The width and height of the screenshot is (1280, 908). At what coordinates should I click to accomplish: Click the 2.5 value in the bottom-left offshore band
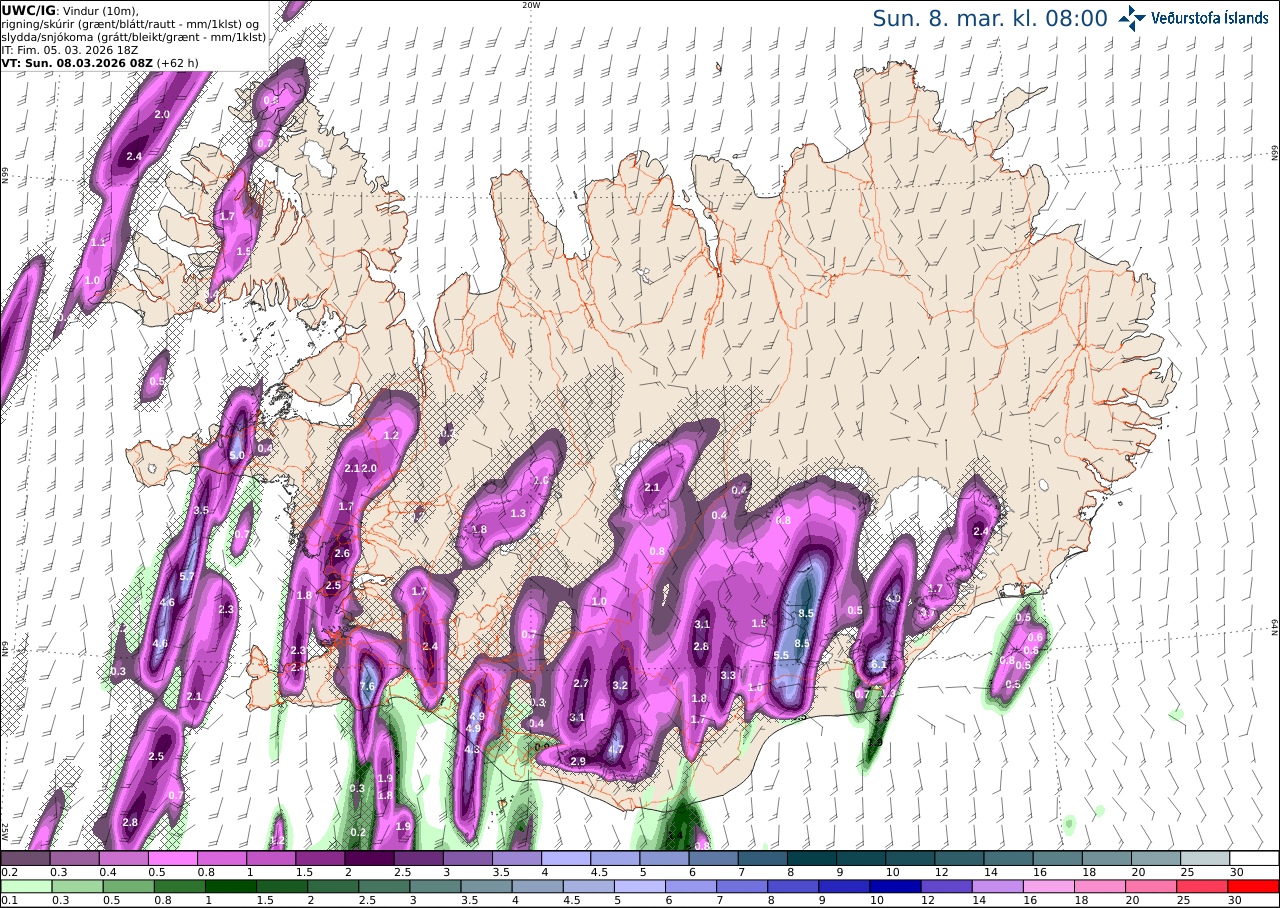156,757
